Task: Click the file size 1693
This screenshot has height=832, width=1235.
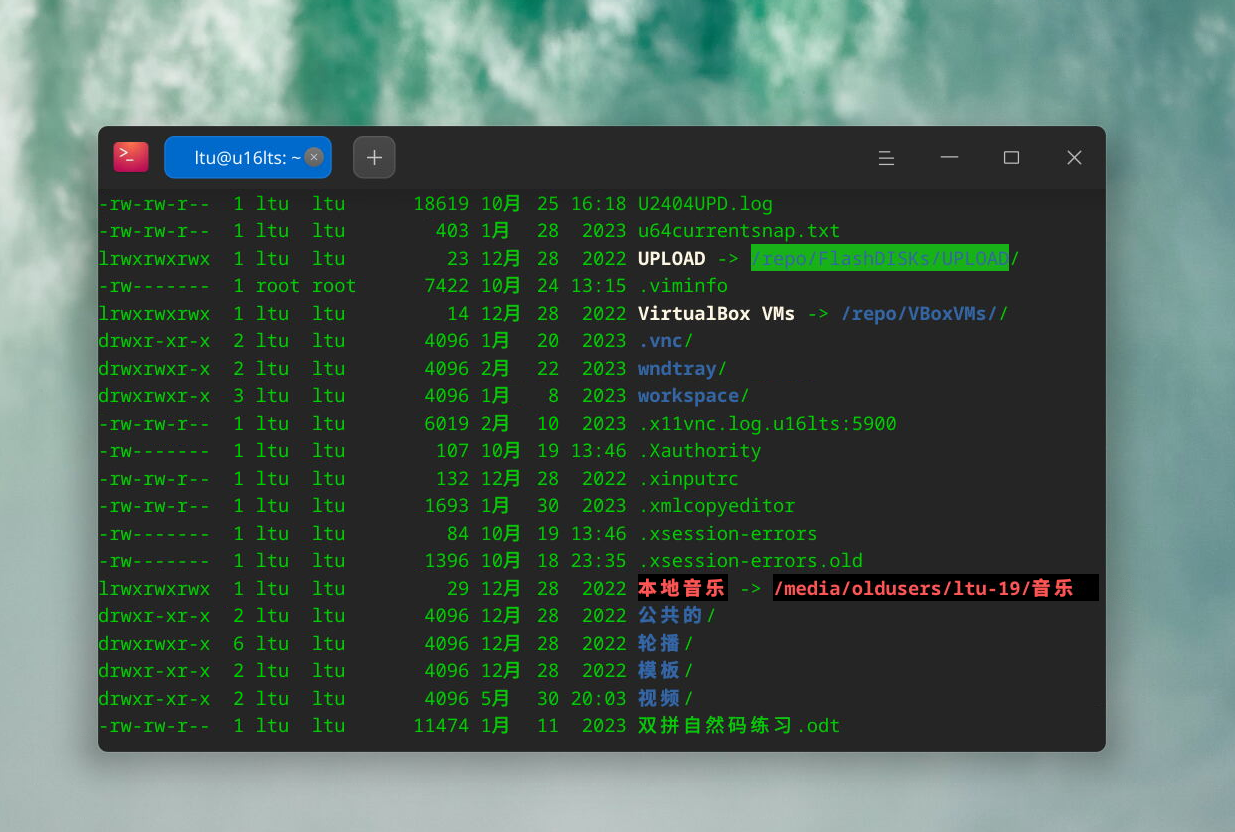Action: pyautogui.click(x=447, y=506)
